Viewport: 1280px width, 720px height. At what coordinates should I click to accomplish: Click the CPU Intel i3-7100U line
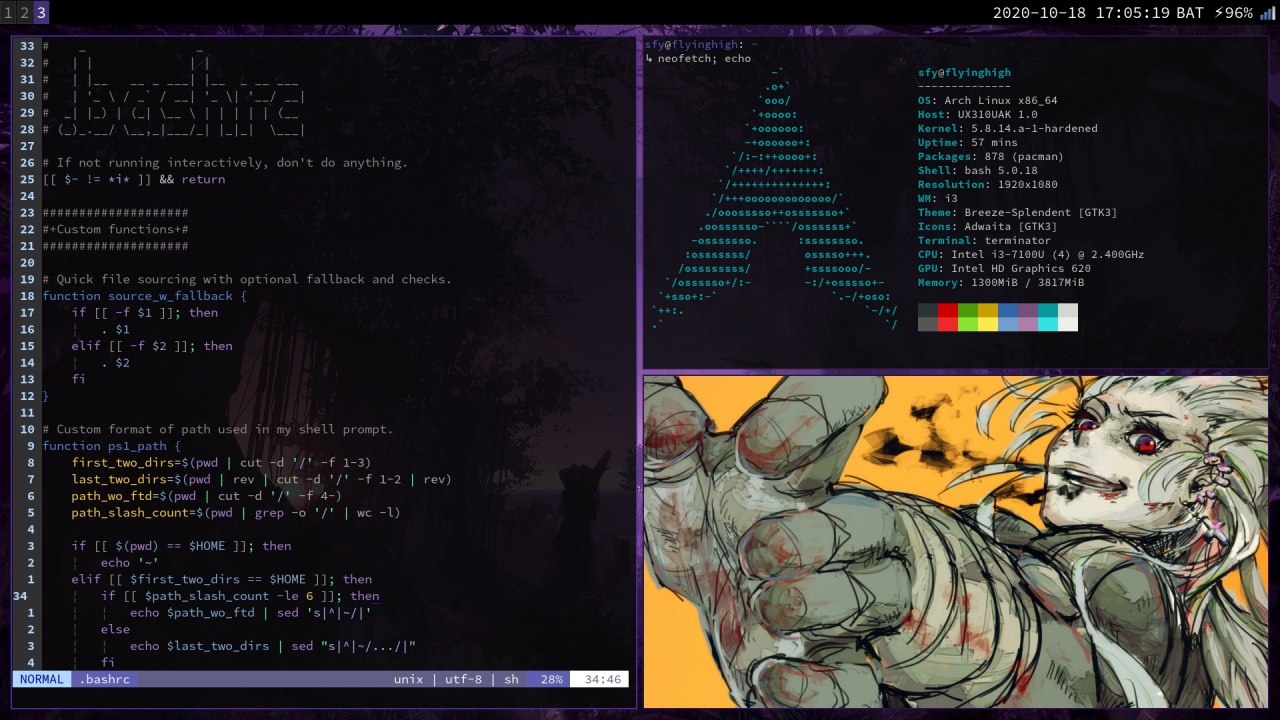point(1031,254)
